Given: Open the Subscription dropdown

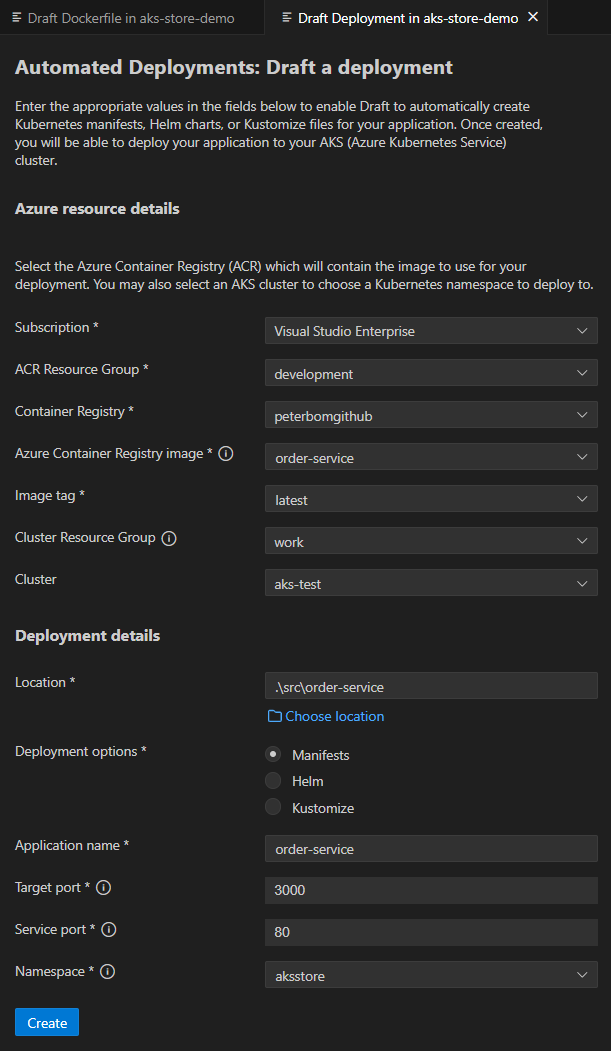Looking at the screenshot, I should point(431,331).
